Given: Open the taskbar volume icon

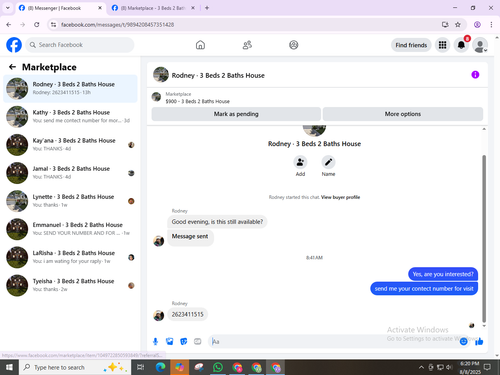Looking at the screenshot, I should click(449, 367).
